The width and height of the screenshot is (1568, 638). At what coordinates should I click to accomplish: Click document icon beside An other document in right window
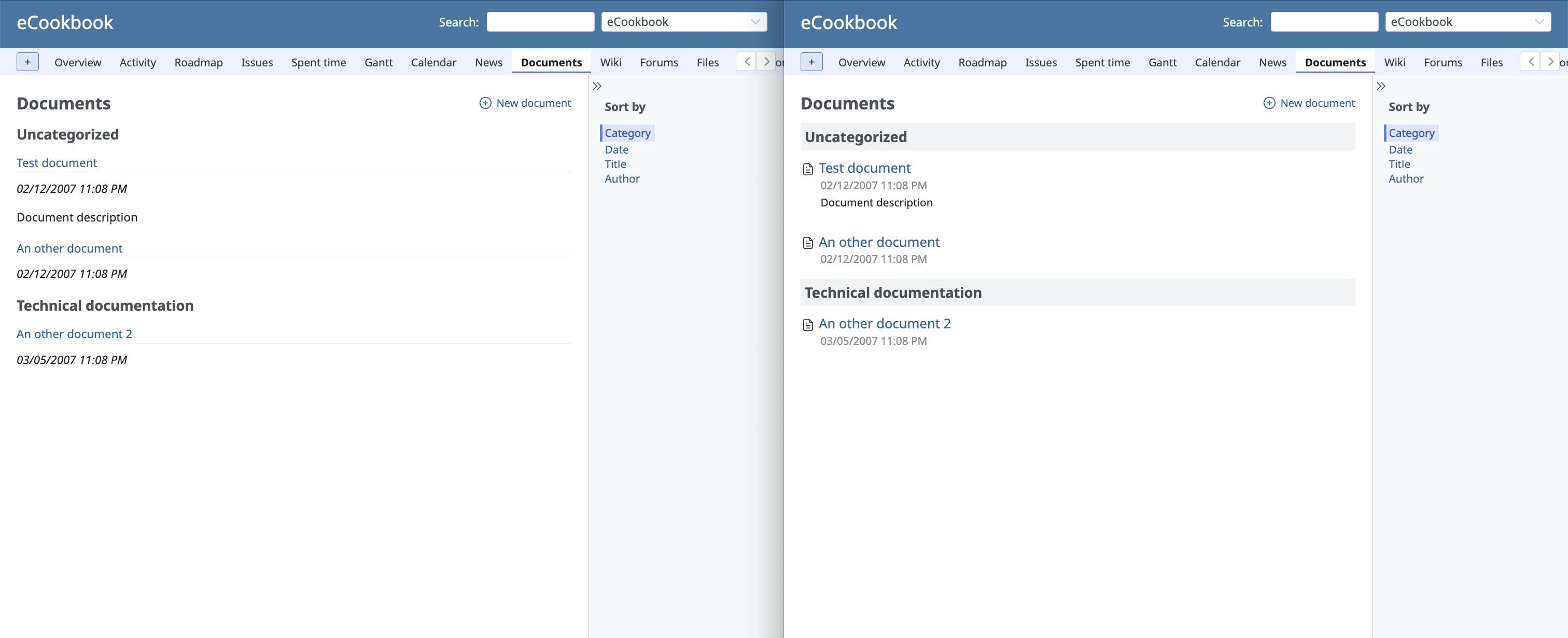(808, 243)
